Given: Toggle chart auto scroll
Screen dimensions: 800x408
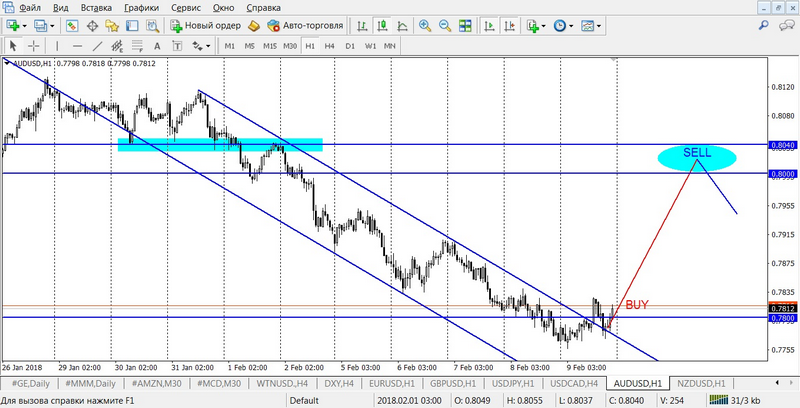Looking at the screenshot, I should pos(486,25).
